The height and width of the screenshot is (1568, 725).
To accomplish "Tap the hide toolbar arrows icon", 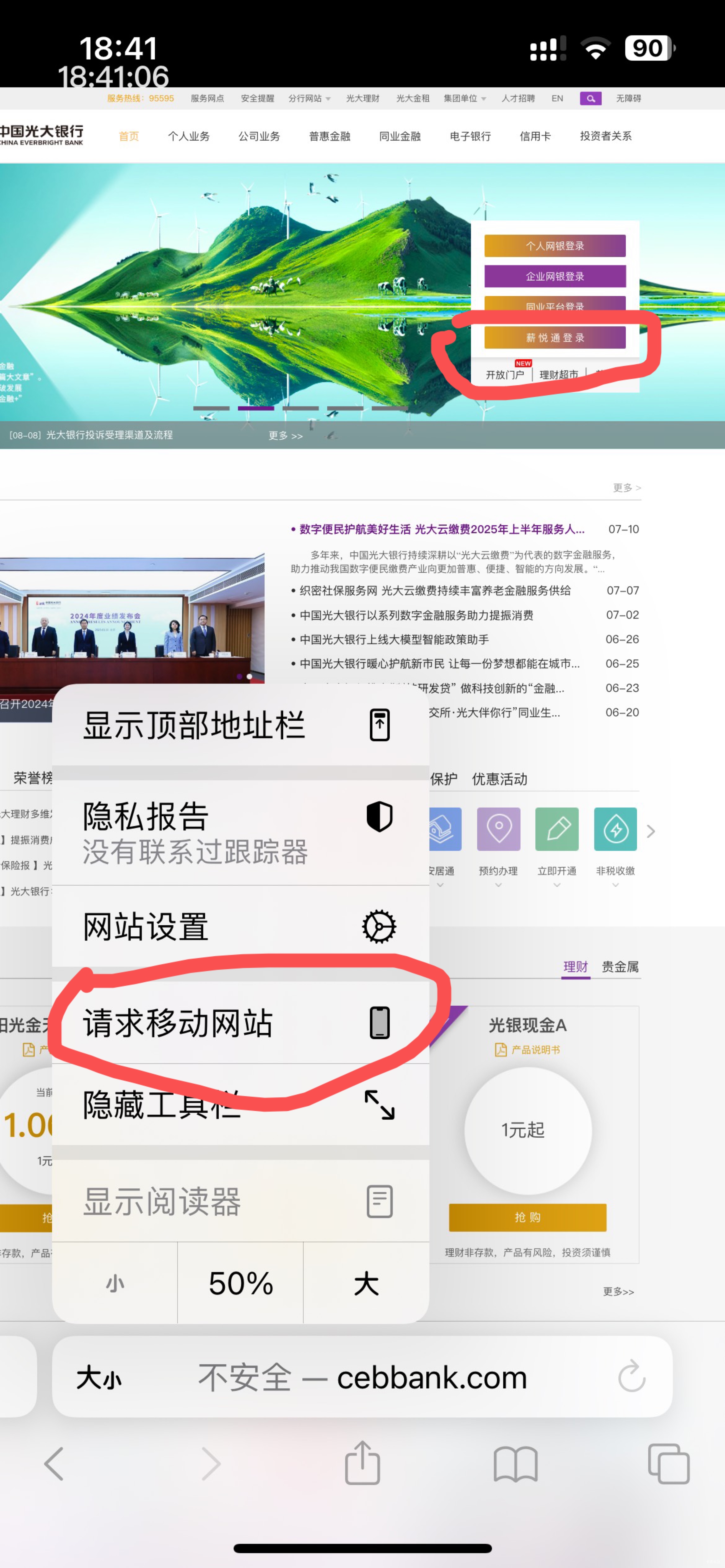I will pos(380,1105).
